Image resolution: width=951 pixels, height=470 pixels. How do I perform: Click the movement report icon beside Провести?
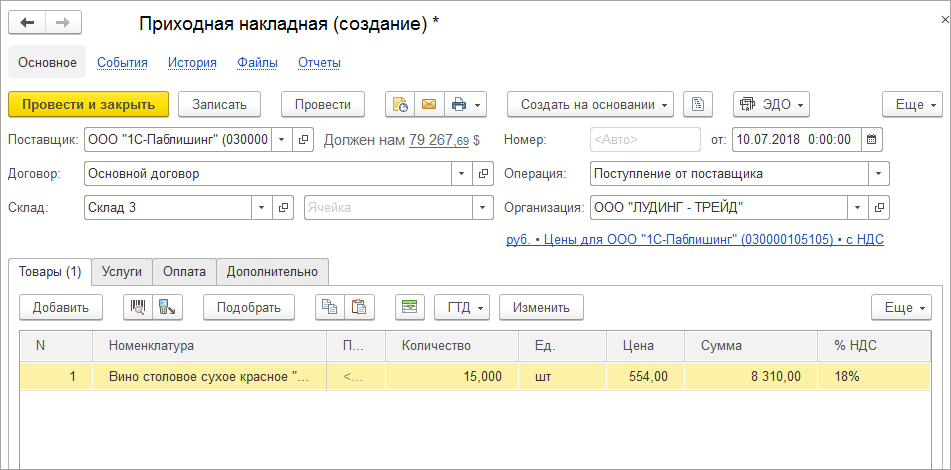coord(400,104)
